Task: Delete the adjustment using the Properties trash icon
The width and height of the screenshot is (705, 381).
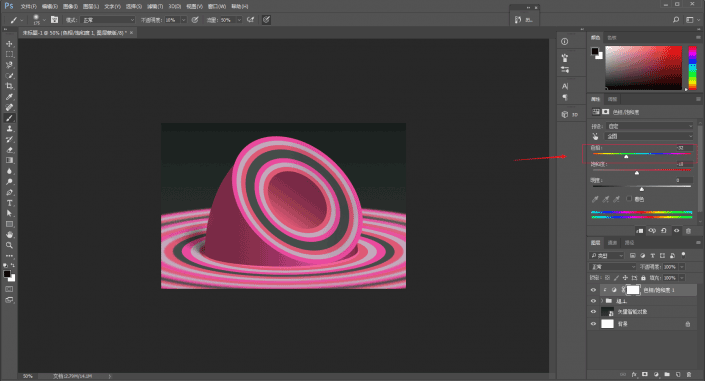Action: 688,231
